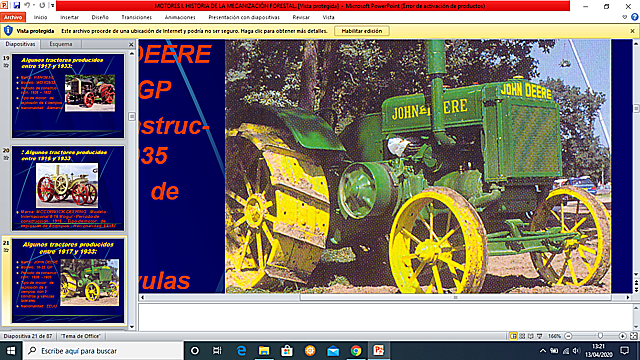Close the slides thumbnail pane
Viewport: 640px width, 360px height.
pyautogui.click(x=131, y=44)
